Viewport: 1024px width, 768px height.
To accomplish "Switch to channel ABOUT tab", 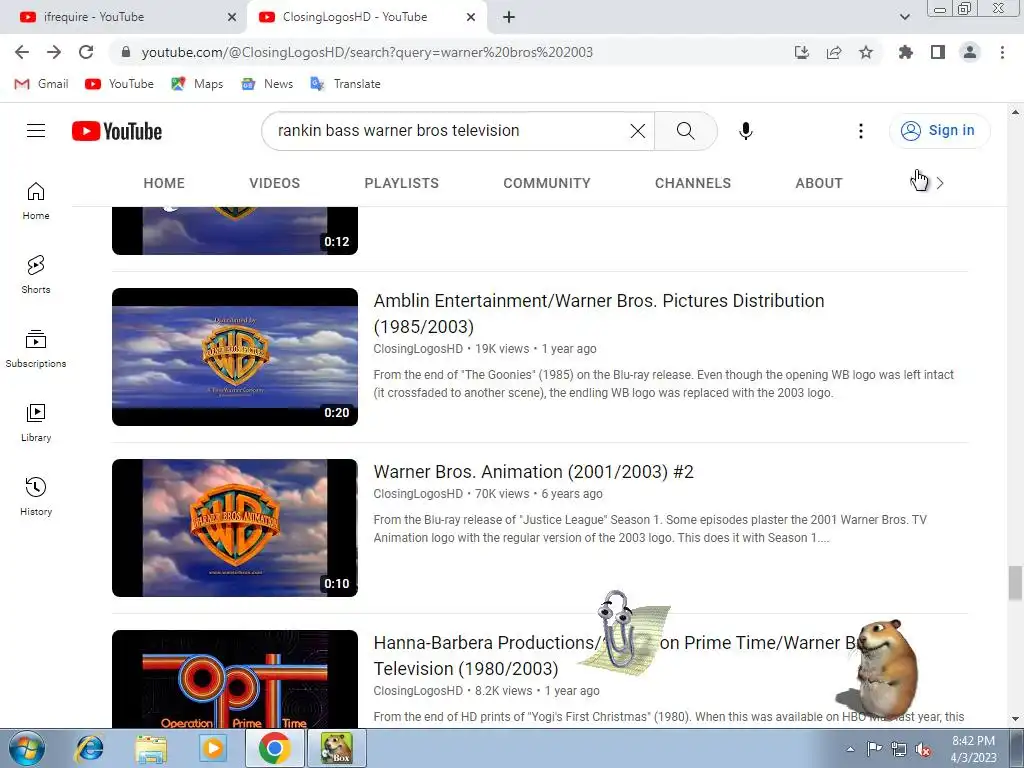I will click(x=819, y=184).
